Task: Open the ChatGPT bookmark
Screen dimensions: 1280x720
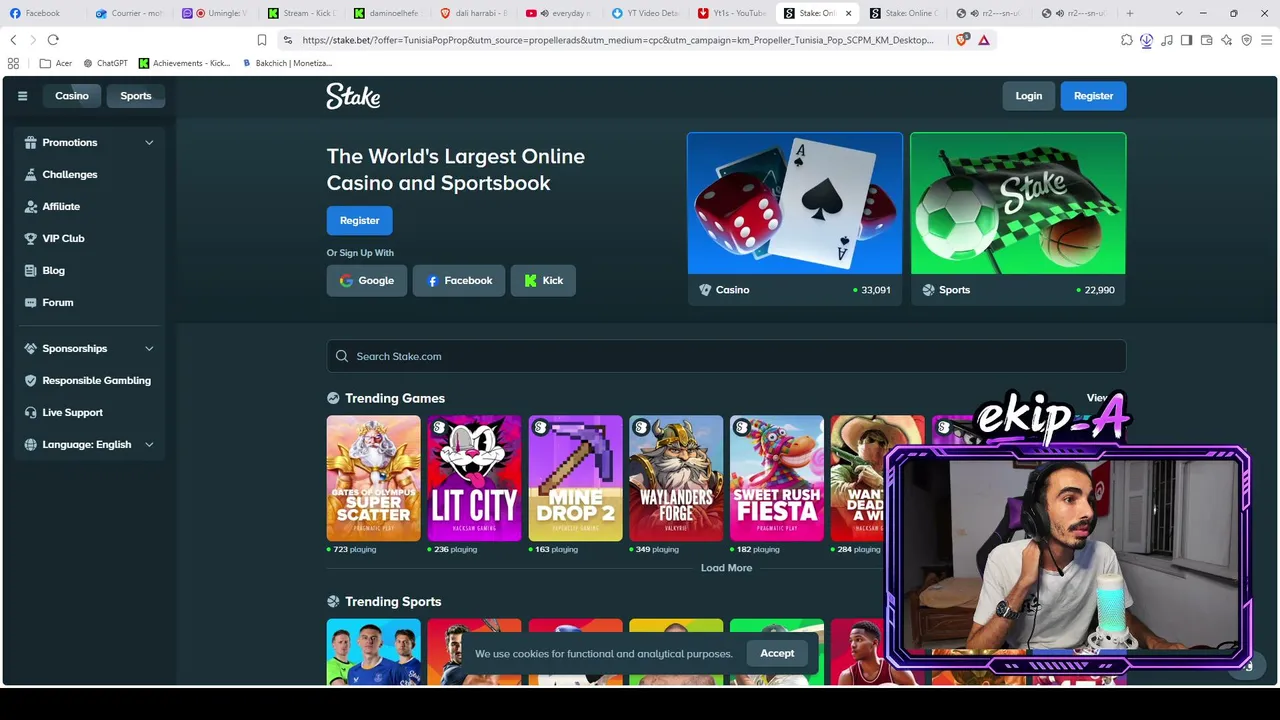Action: pos(105,63)
